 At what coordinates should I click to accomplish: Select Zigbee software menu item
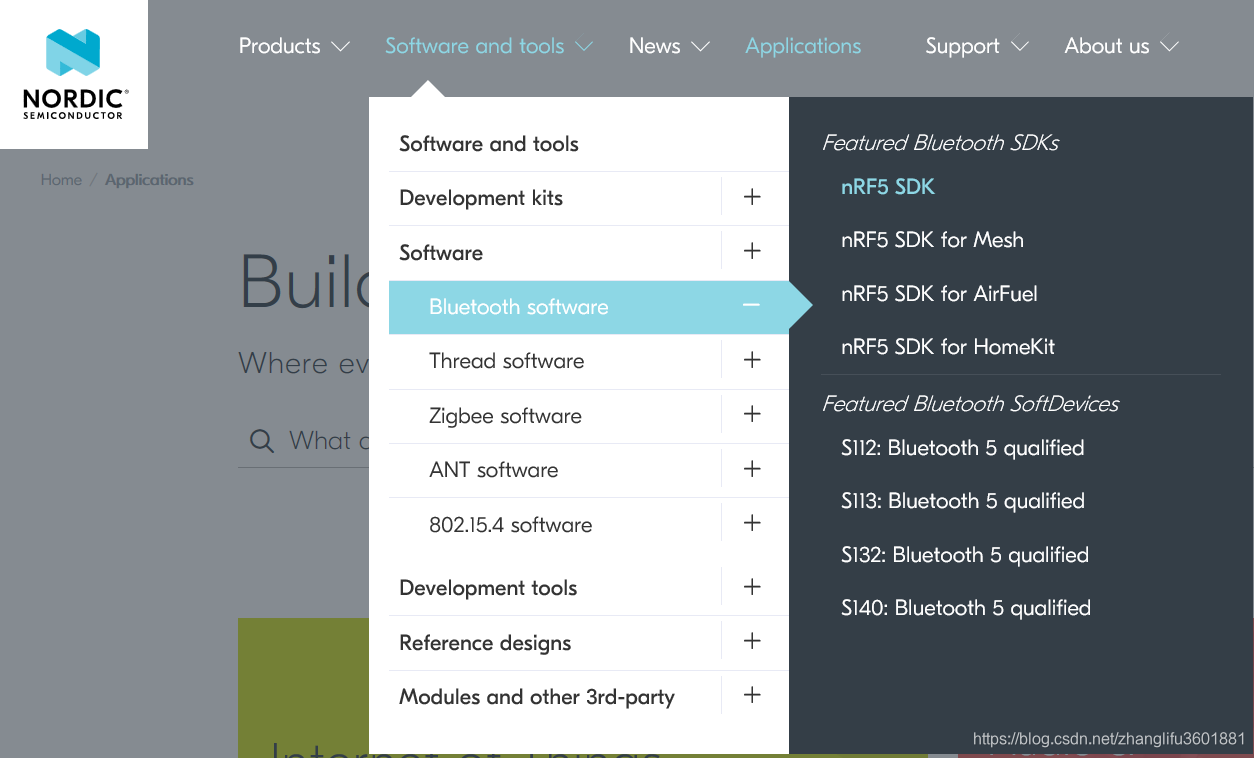click(505, 416)
